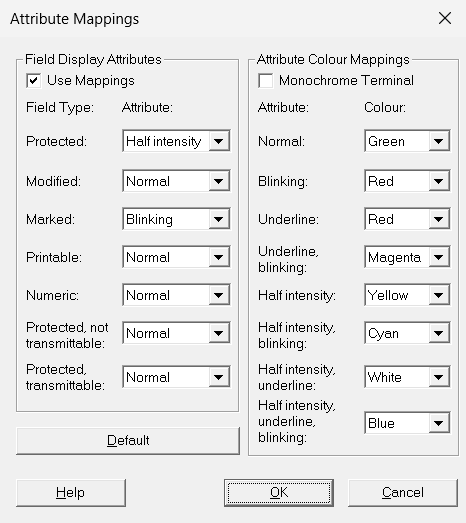The width and height of the screenshot is (466, 523).
Task: Open Half intensity, blinking Cyan dropdown
Action: [407, 333]
